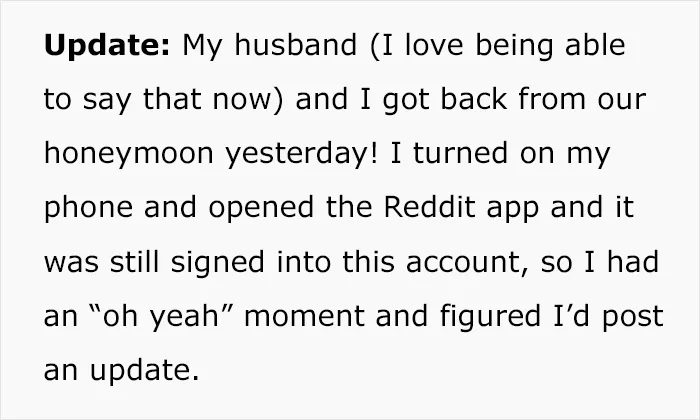Click the word "signed"
The image size is (700, 420).
[218, 263]
